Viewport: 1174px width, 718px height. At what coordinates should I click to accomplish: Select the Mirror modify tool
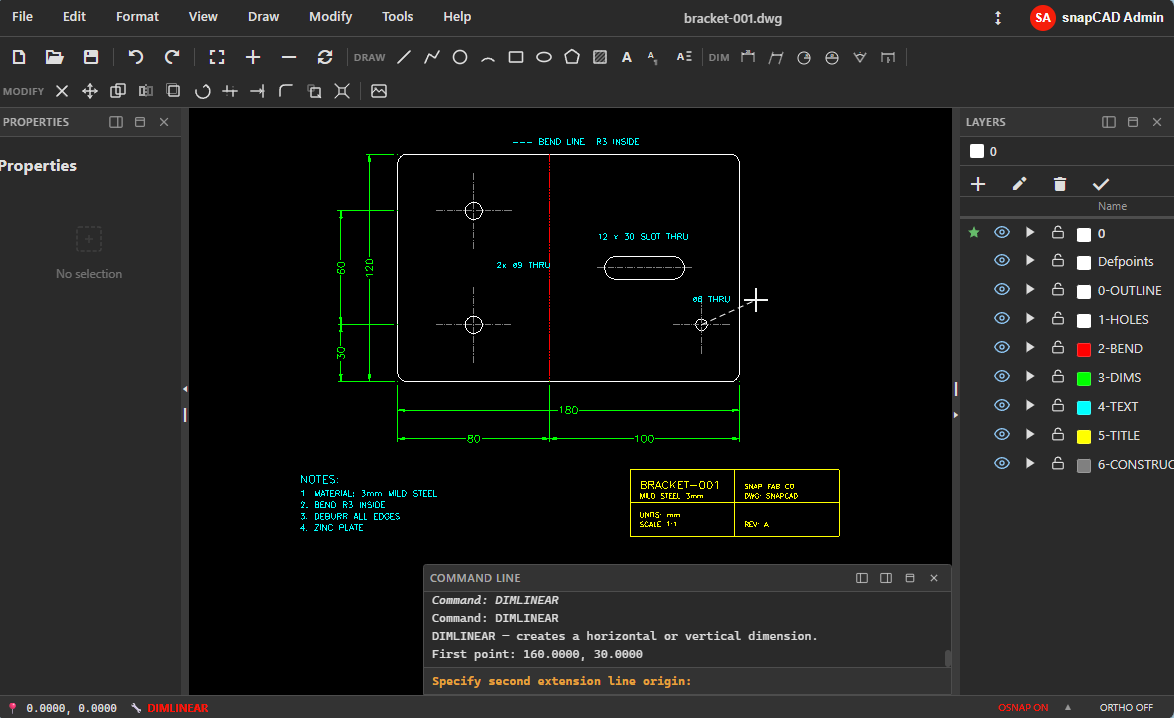click(x=146, y=91)
